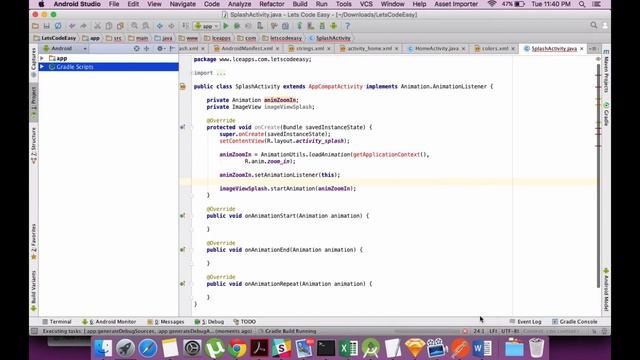Click onAnimationRepeat gutter implement icon

pos(182,283)
